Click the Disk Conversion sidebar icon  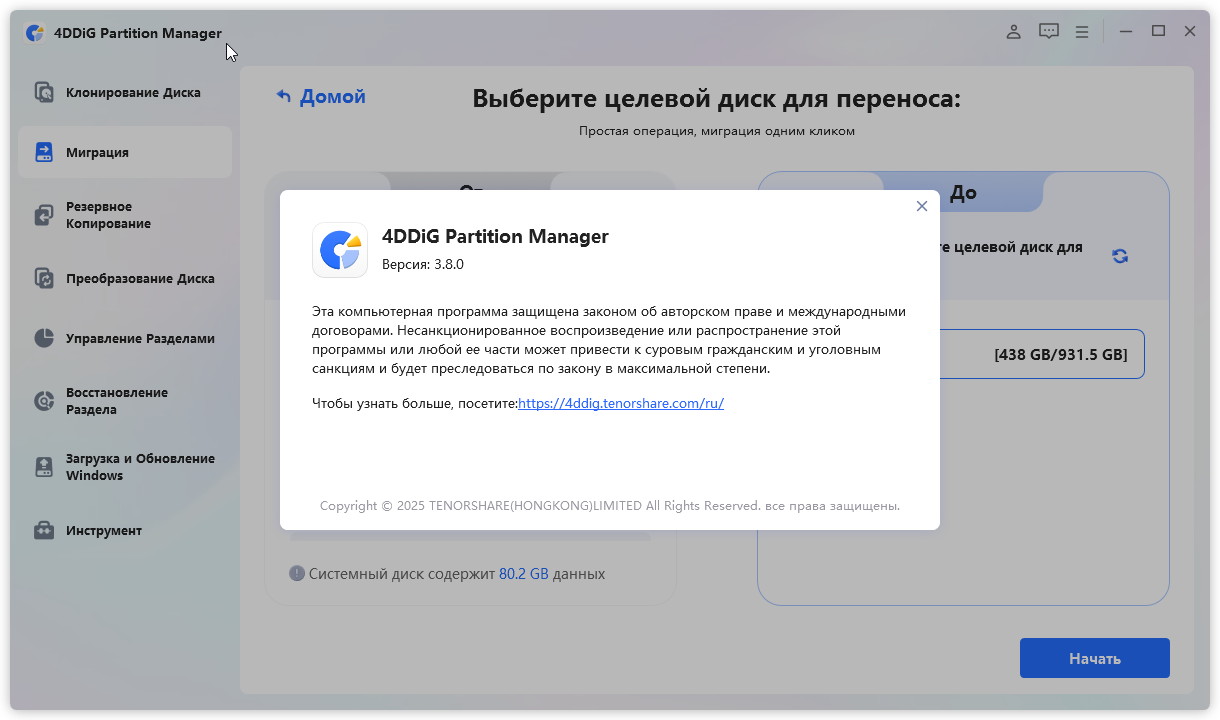44,278
